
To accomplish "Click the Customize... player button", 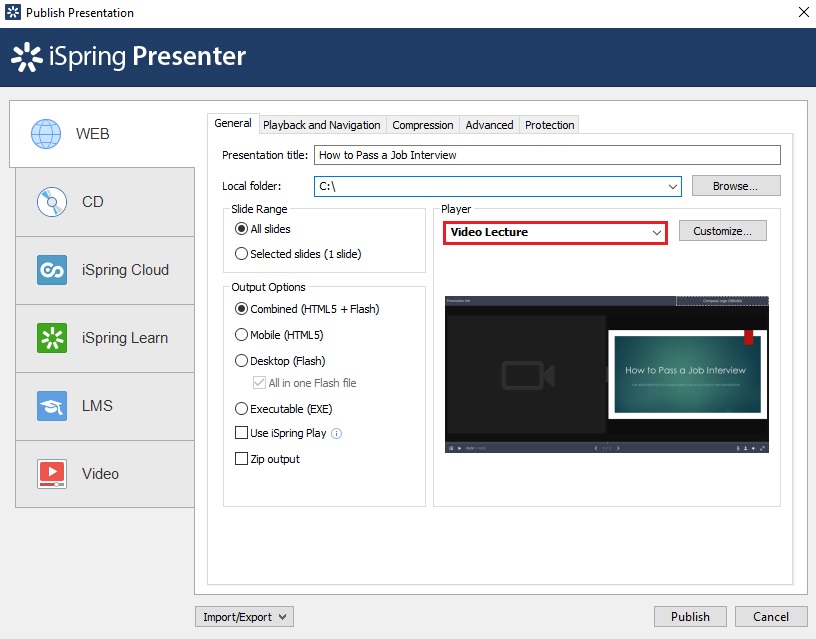I will (x=722, y=231).
